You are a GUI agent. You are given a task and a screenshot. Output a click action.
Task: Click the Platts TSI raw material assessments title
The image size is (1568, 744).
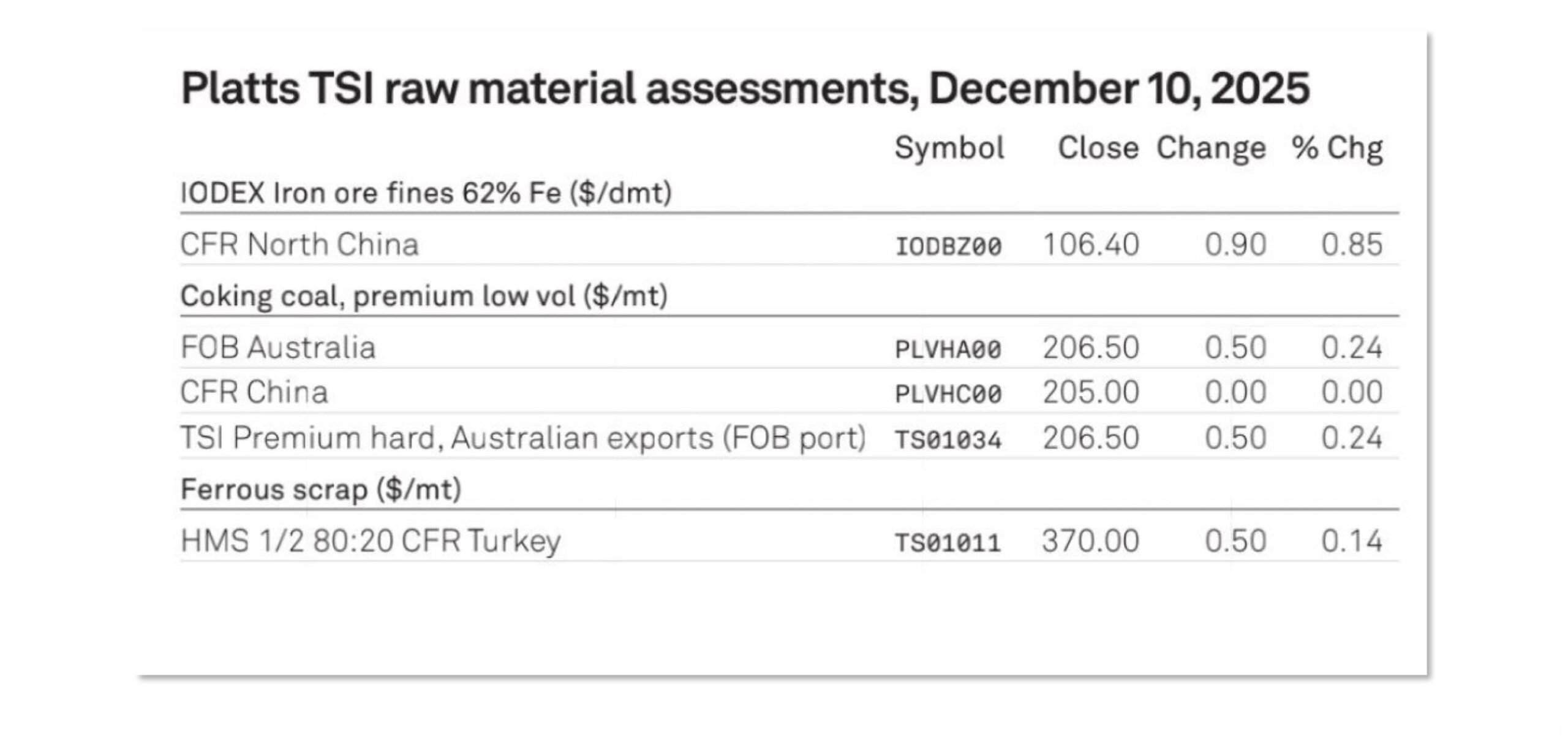pyautogui.click(x=745, y=89)
